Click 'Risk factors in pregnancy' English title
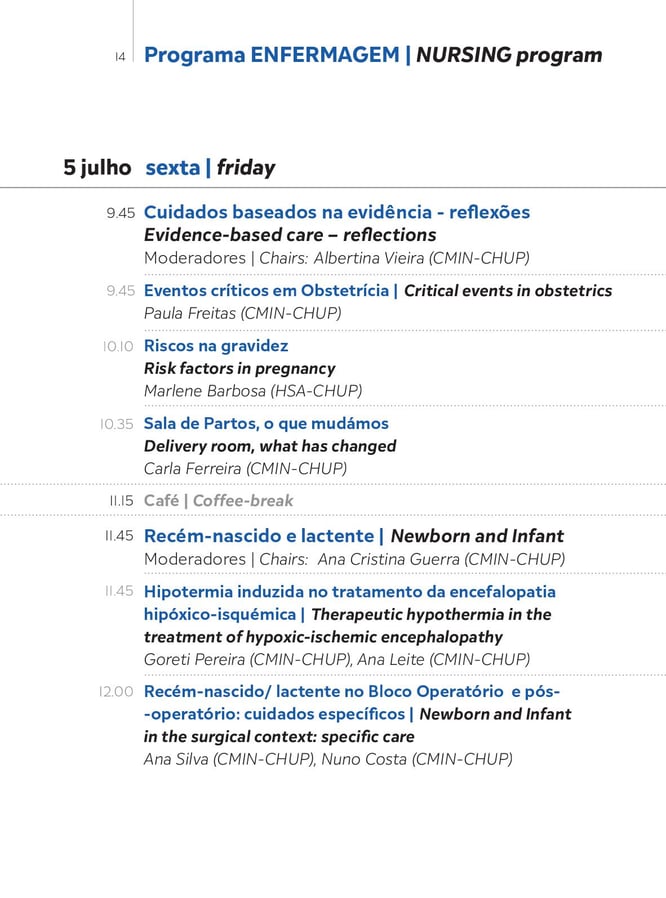Screen dimensions: 666x898 pyautogui.click(x=239, y=368)
